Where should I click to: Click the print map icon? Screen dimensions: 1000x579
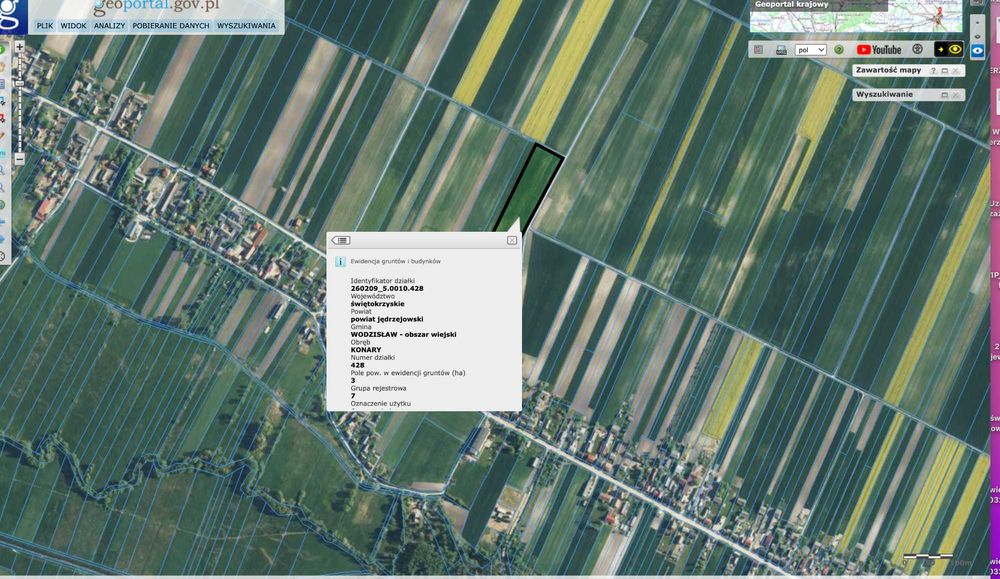781,50
